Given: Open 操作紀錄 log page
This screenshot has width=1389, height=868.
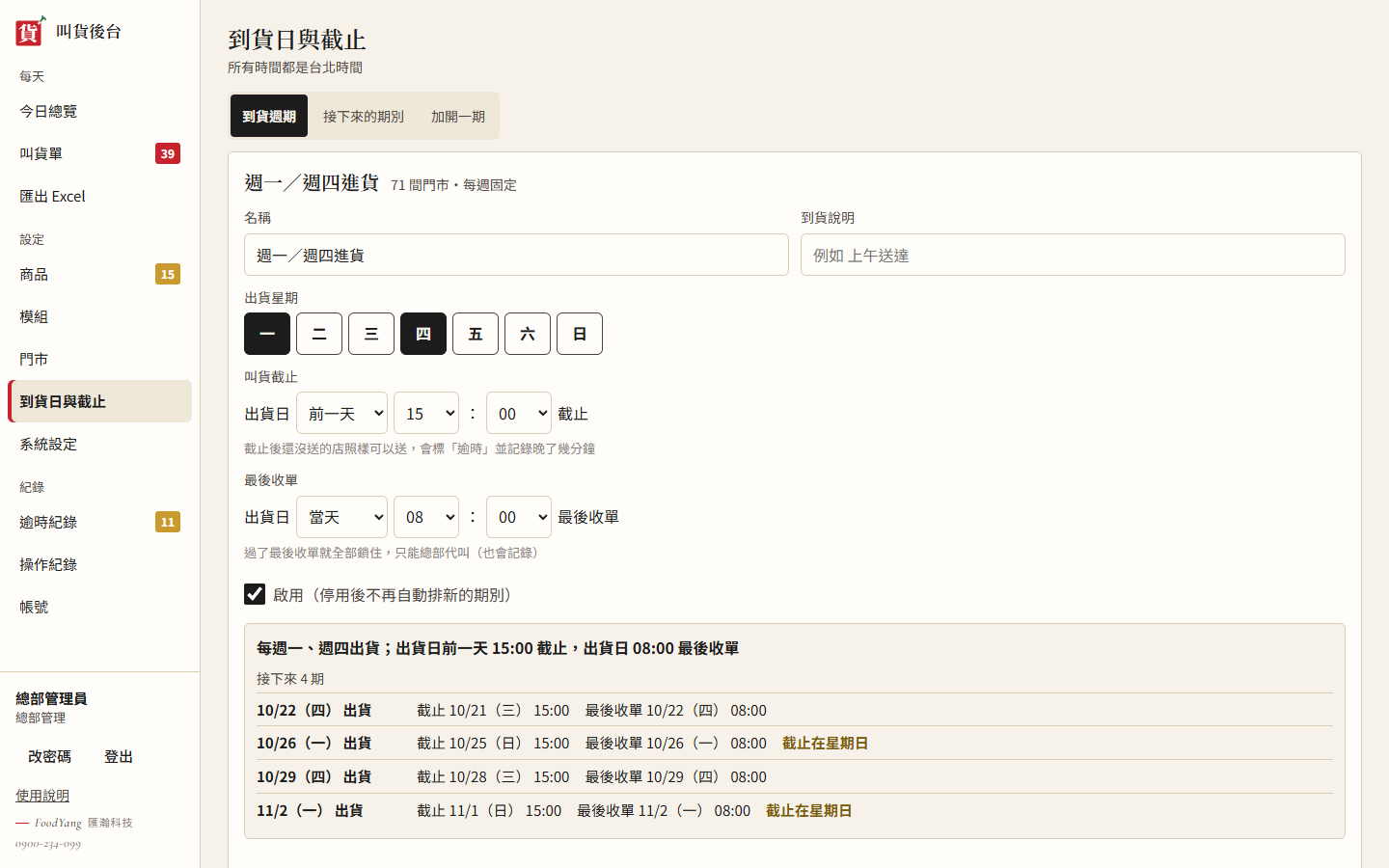Looking at the screenshot, I should tap(99, 564).
